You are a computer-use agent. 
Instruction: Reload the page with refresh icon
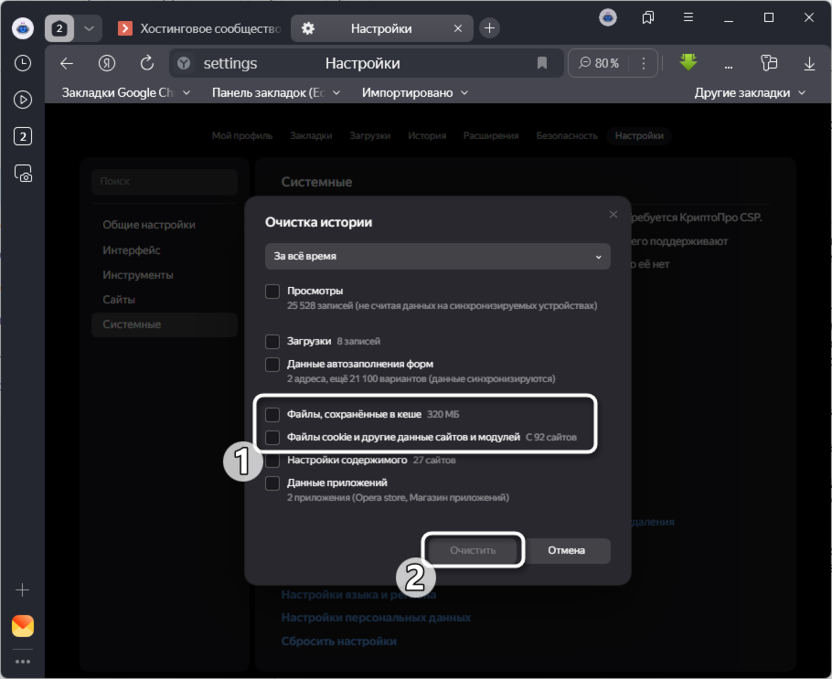pos(147,63)
